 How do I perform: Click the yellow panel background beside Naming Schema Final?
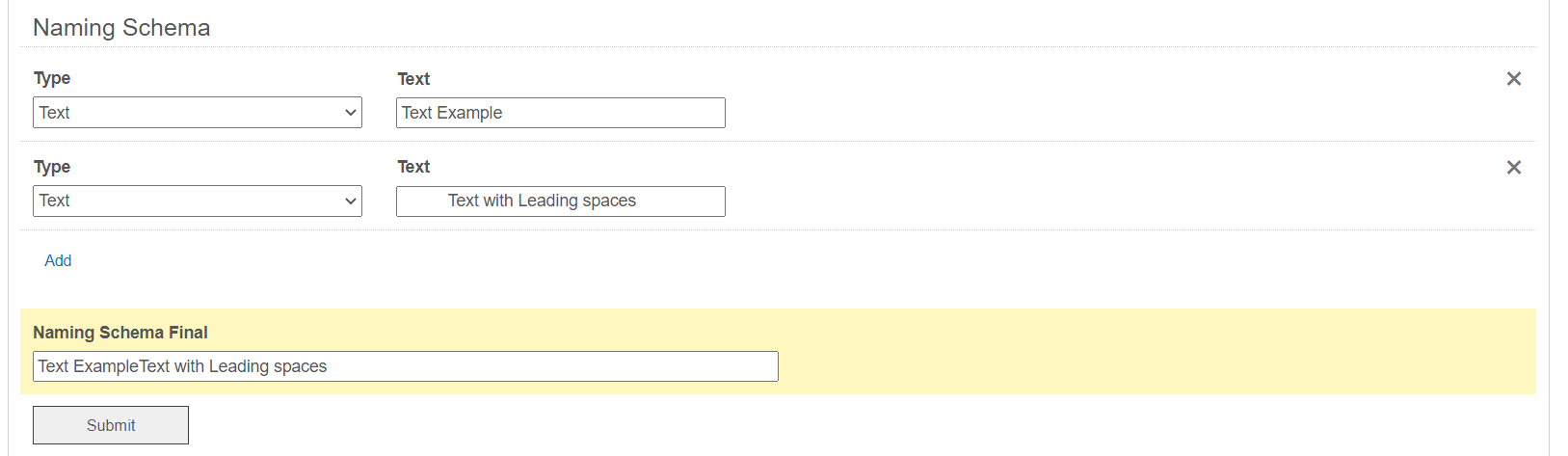click(x=1156, y=352)
